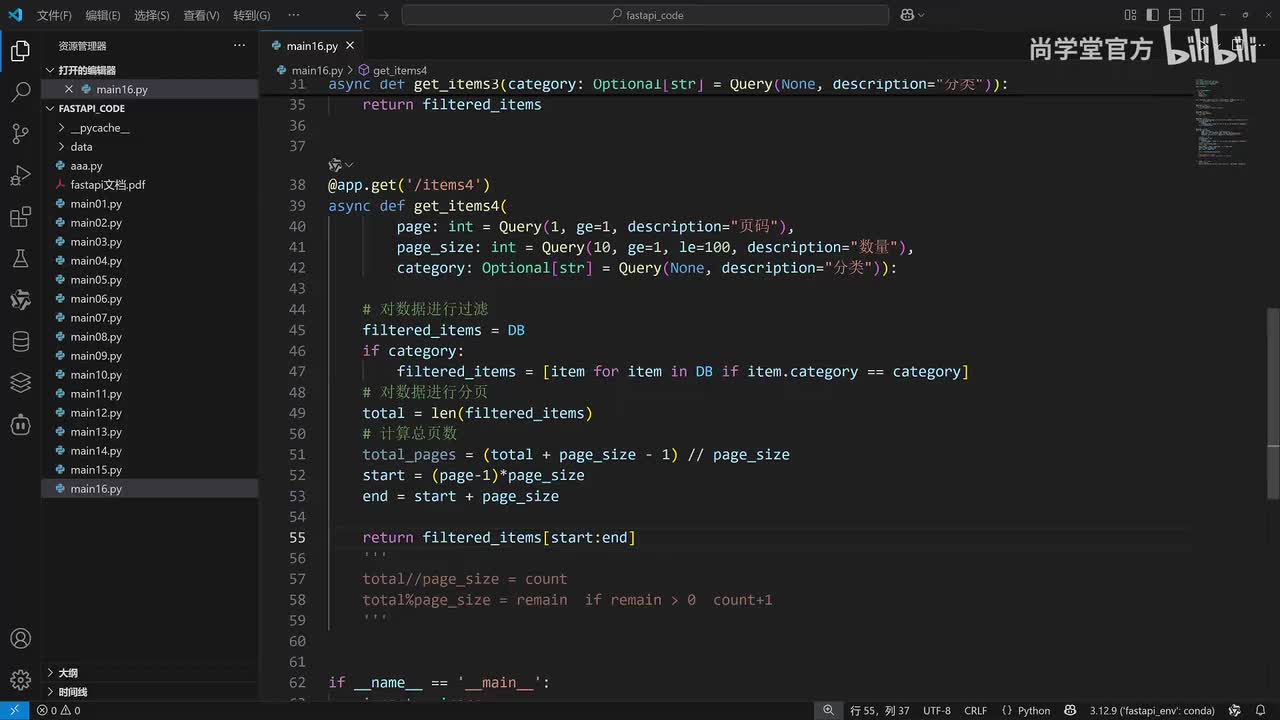Open the Explorer view in activity bar
Screen dimensions: 1280x720
(20, 52)
